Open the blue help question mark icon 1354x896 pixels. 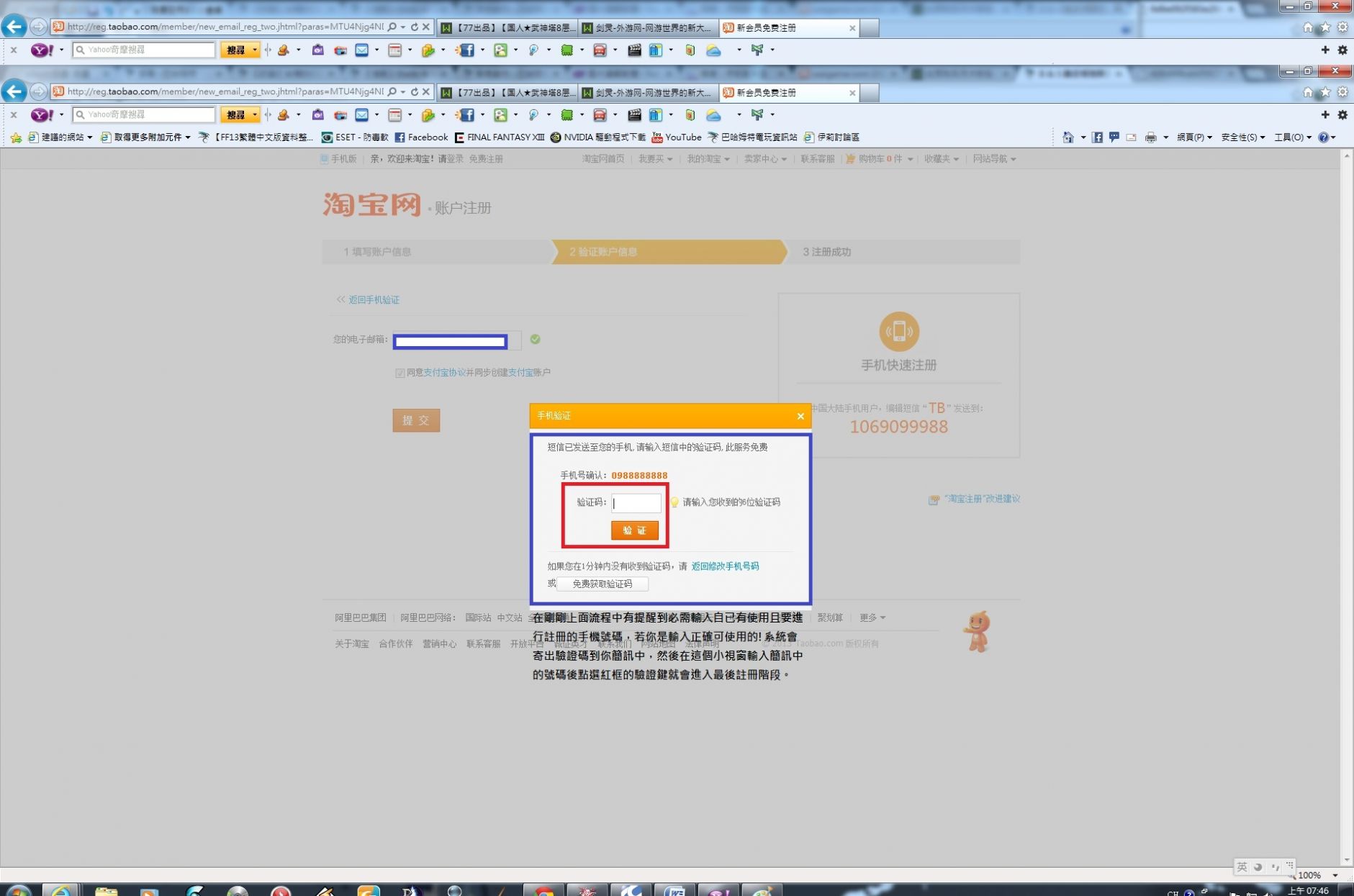1324,137
